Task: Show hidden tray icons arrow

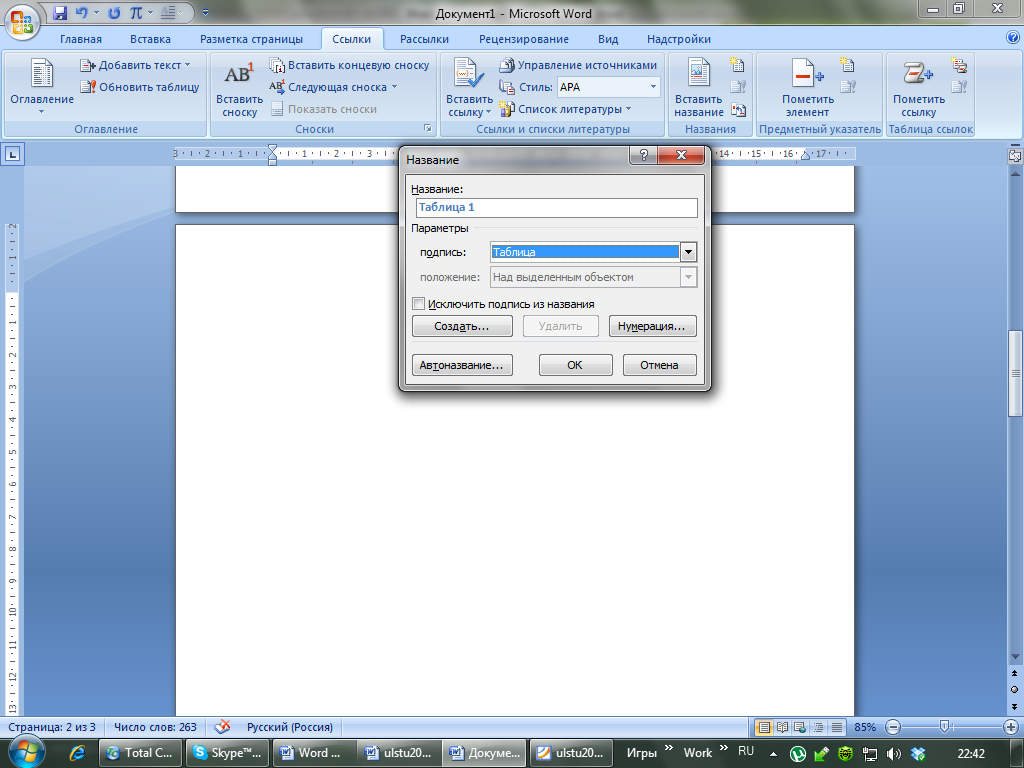Action: tap(774, 754)
